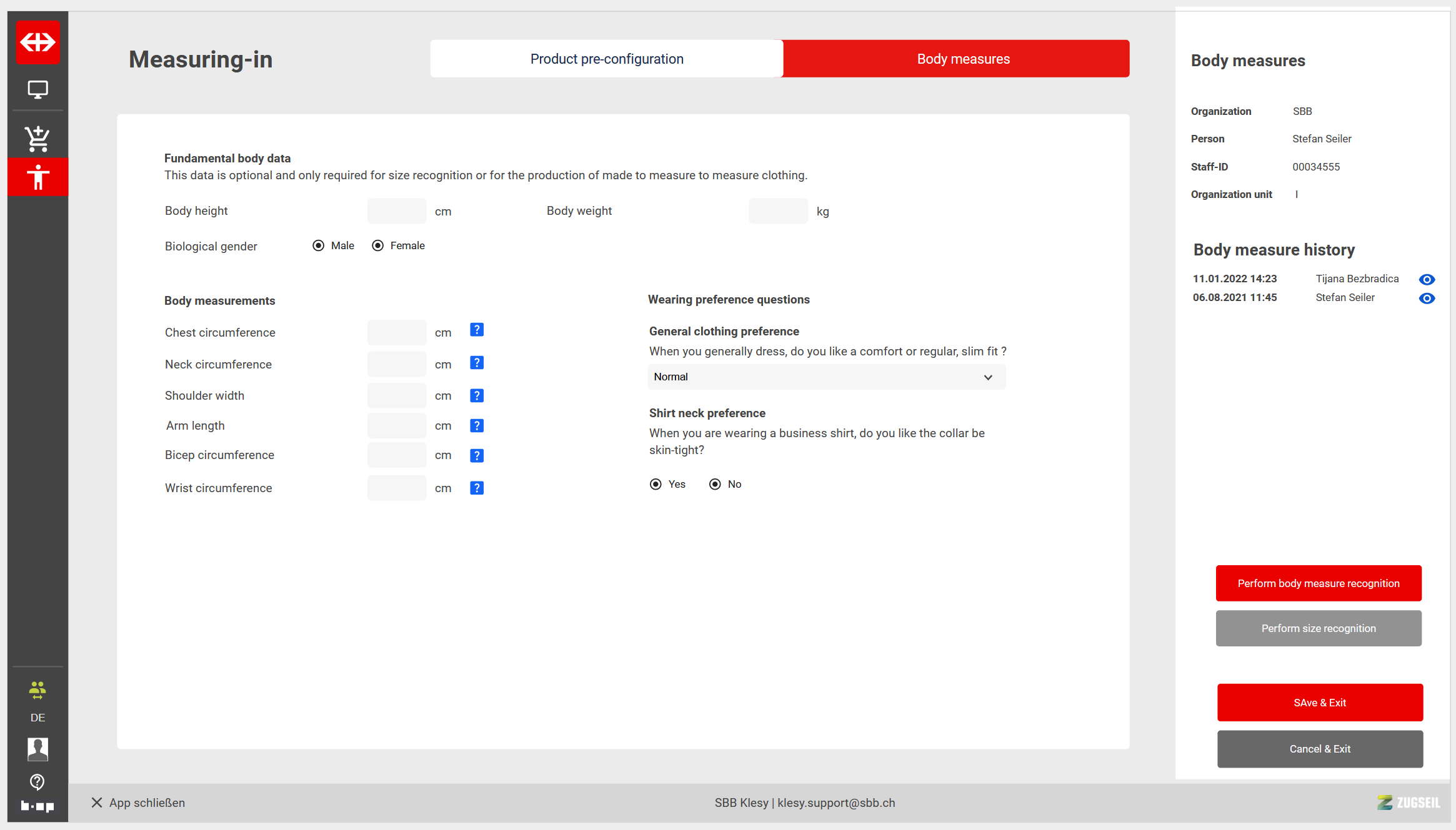Select Male biological gender
The height and width of the screenshot is (830, 1456).
(319, 246)
